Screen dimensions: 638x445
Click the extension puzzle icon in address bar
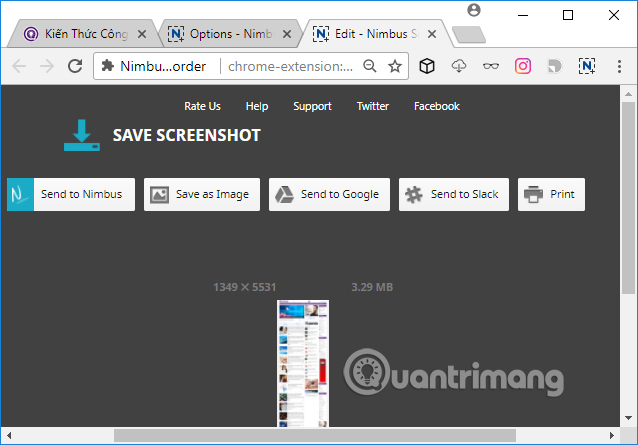coord(107,65)
